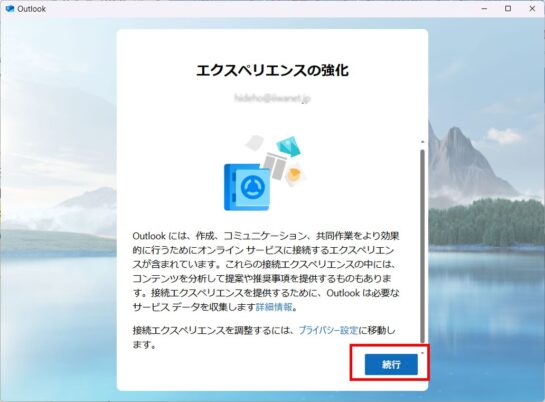Viewport: 545px width, 402px height.
Task: Click the blue safe illustration
Action: pyautogui.click(x=247, y=187)
